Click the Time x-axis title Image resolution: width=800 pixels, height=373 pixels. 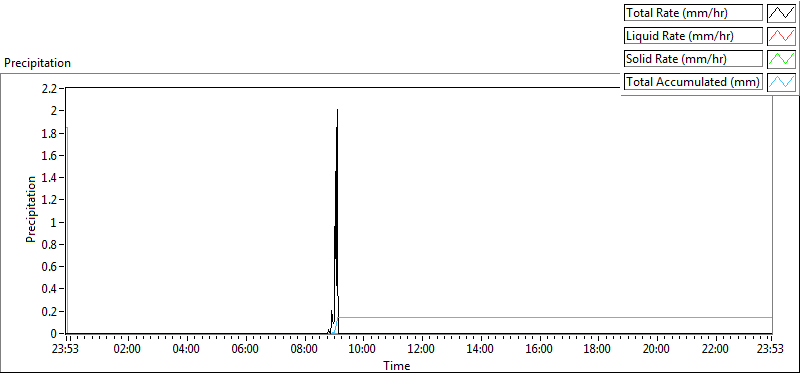(396, 365)
